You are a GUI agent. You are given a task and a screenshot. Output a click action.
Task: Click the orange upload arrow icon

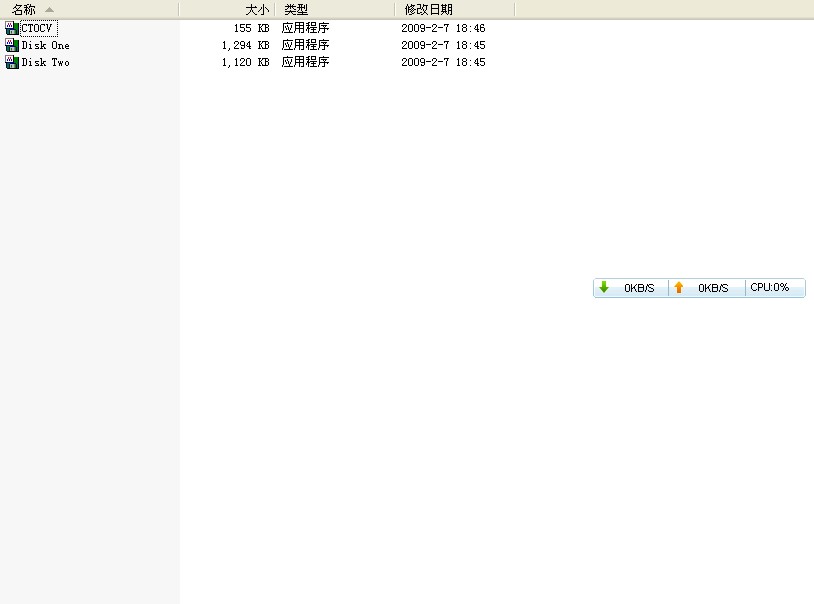pyautogui.click(x=679, y=288)
